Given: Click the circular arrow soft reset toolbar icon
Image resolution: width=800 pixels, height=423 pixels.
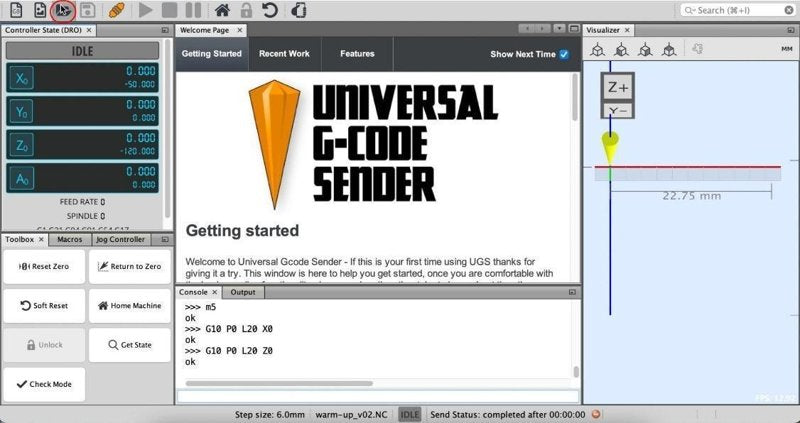Looking at the screenshot, I should pyautogui.click(x=270, y=10).
